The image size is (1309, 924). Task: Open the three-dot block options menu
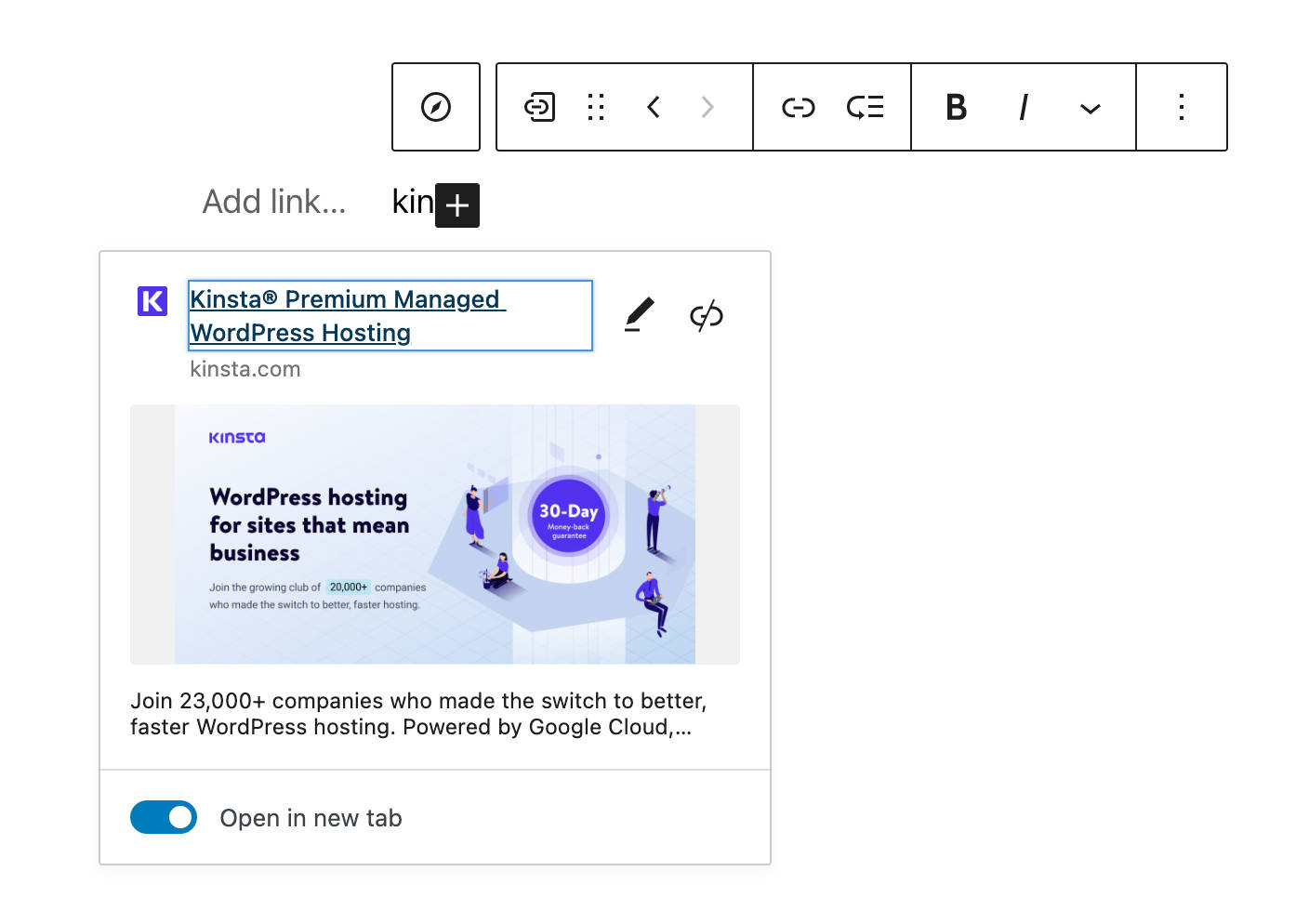click(x=1182, y=107)
